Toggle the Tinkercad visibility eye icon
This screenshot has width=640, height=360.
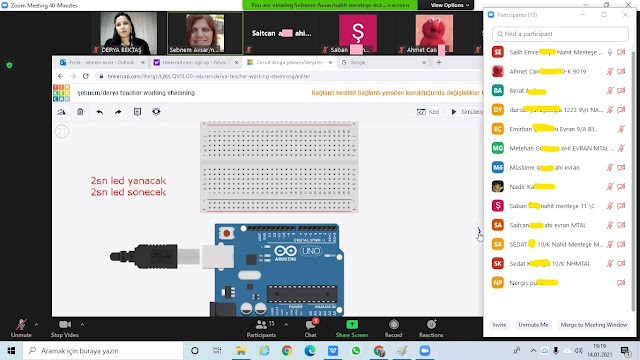156,111
